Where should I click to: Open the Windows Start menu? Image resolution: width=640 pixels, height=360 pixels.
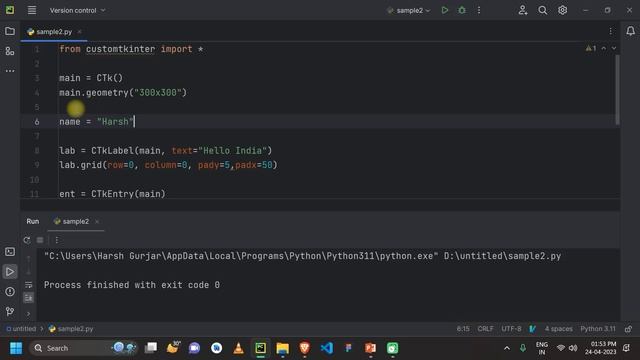(16, 348)
